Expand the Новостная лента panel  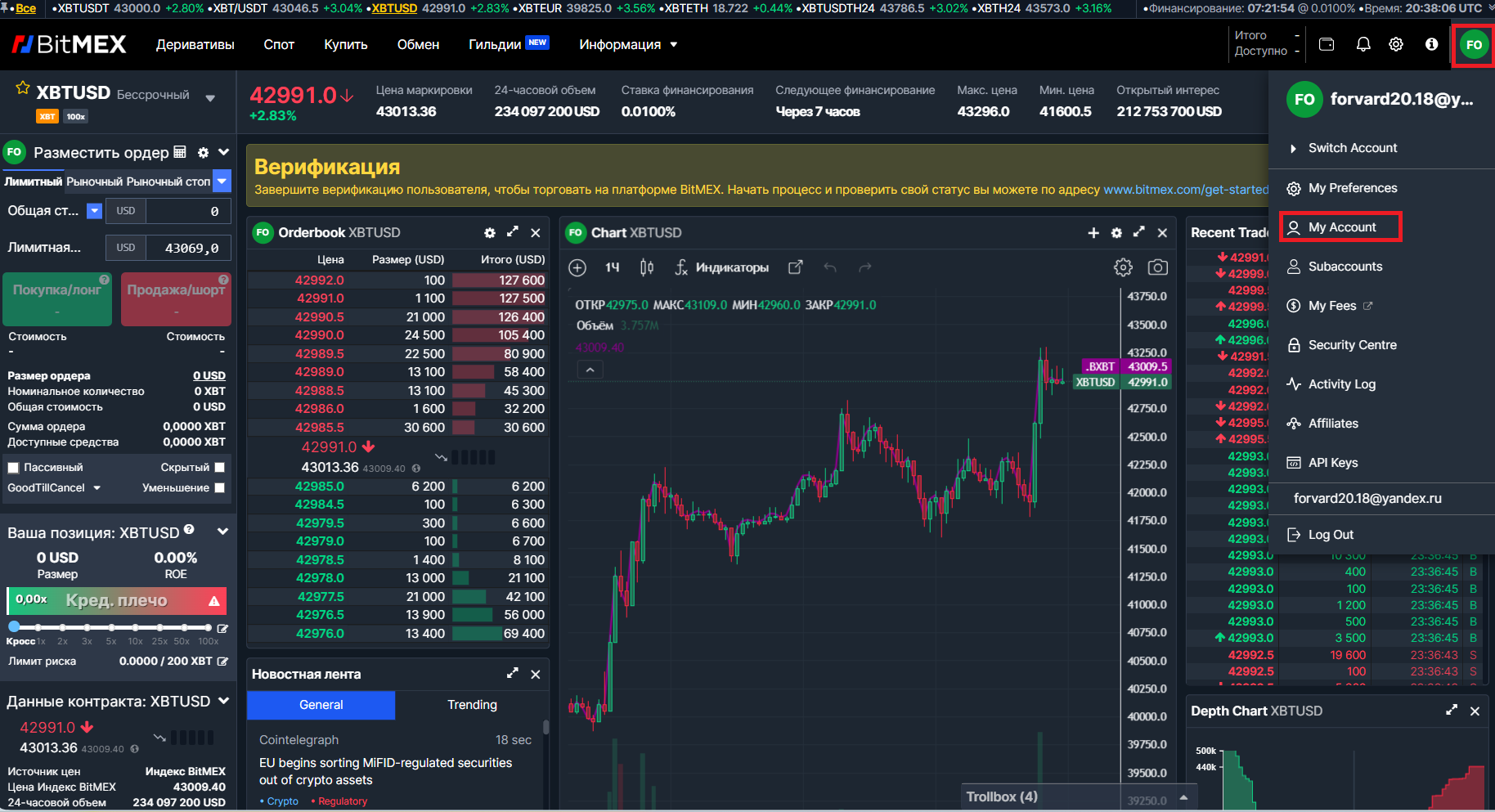[x=513, y=673]
